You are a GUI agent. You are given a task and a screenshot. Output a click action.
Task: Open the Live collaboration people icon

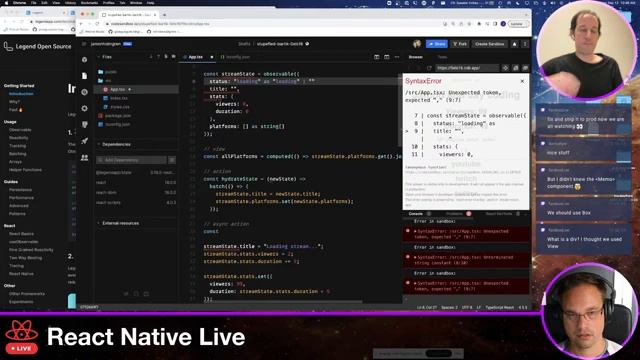[x=84, y=157]
